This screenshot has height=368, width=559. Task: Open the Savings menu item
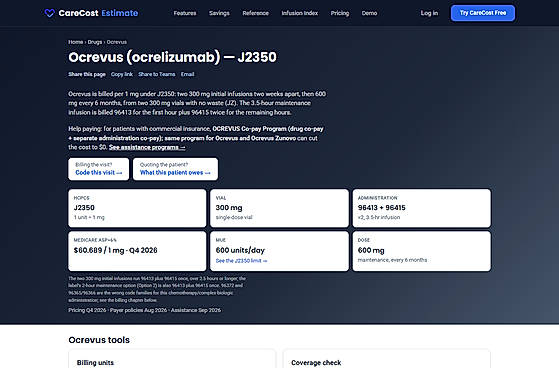pos(219,13)
